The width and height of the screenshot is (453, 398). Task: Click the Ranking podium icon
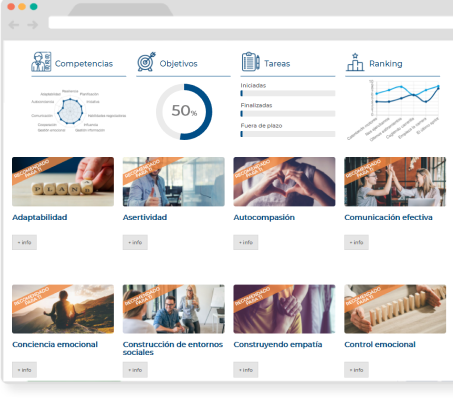pyautogui.click(x=355, y=62)
